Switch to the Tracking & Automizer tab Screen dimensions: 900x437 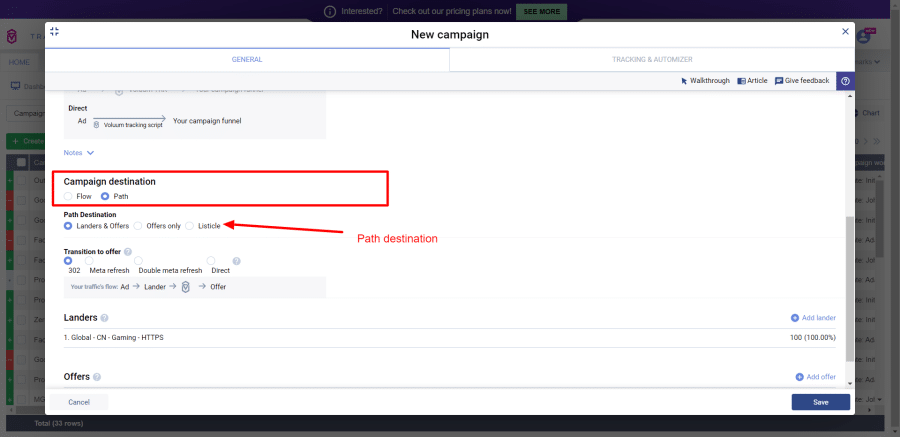click(652, 60)
